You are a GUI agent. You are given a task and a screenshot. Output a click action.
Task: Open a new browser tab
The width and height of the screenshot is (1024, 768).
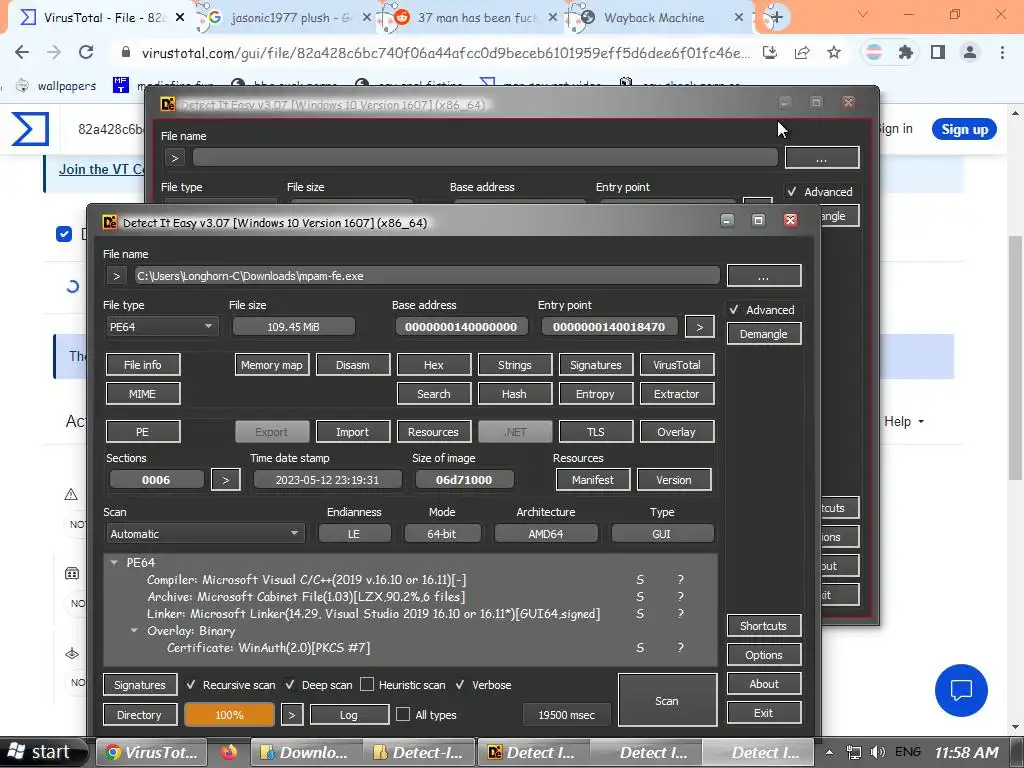coord(776,18)
